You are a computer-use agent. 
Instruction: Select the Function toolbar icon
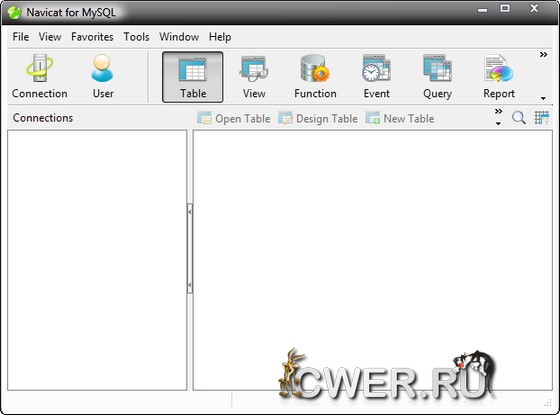click(315, 77)
